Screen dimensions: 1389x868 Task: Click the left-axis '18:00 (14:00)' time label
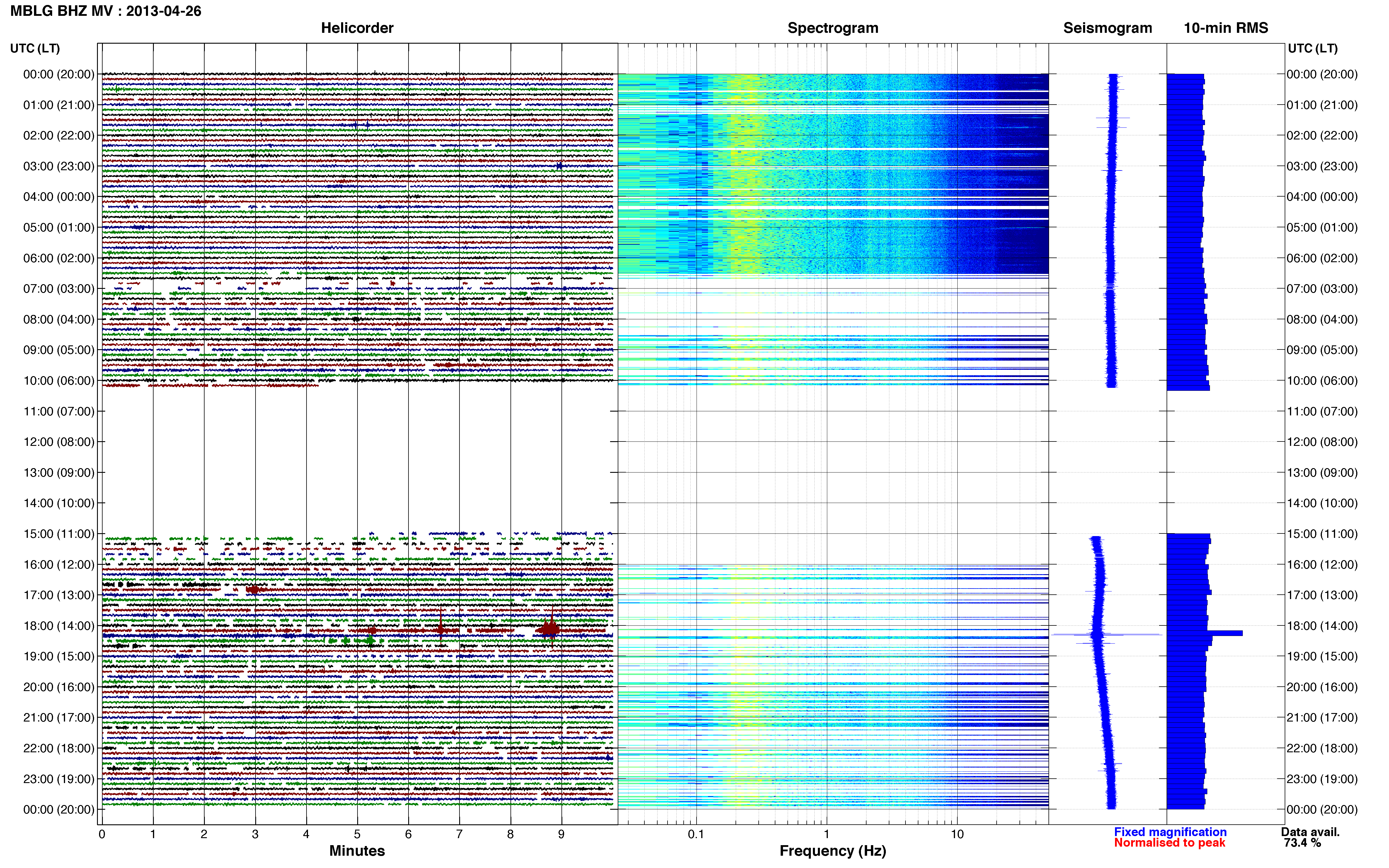[x=59, y=626]
